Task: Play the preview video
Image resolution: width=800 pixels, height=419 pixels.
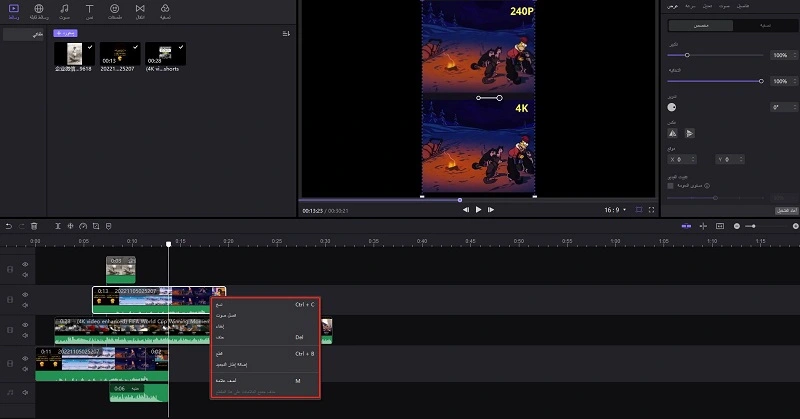Action: pyautogui.click(x=479, y=209)
